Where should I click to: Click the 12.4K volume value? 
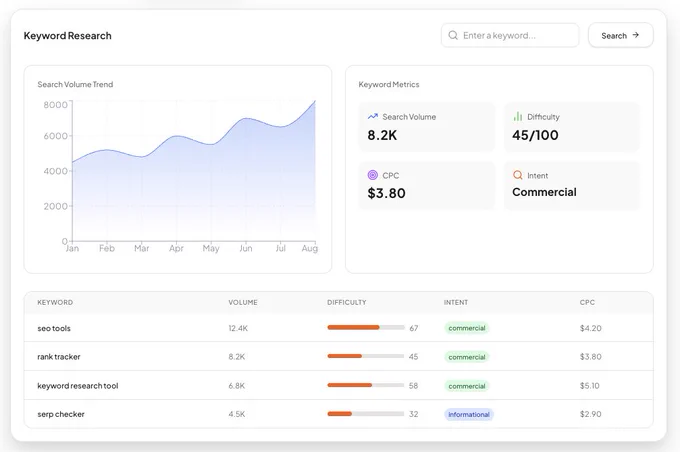point(238,328)
